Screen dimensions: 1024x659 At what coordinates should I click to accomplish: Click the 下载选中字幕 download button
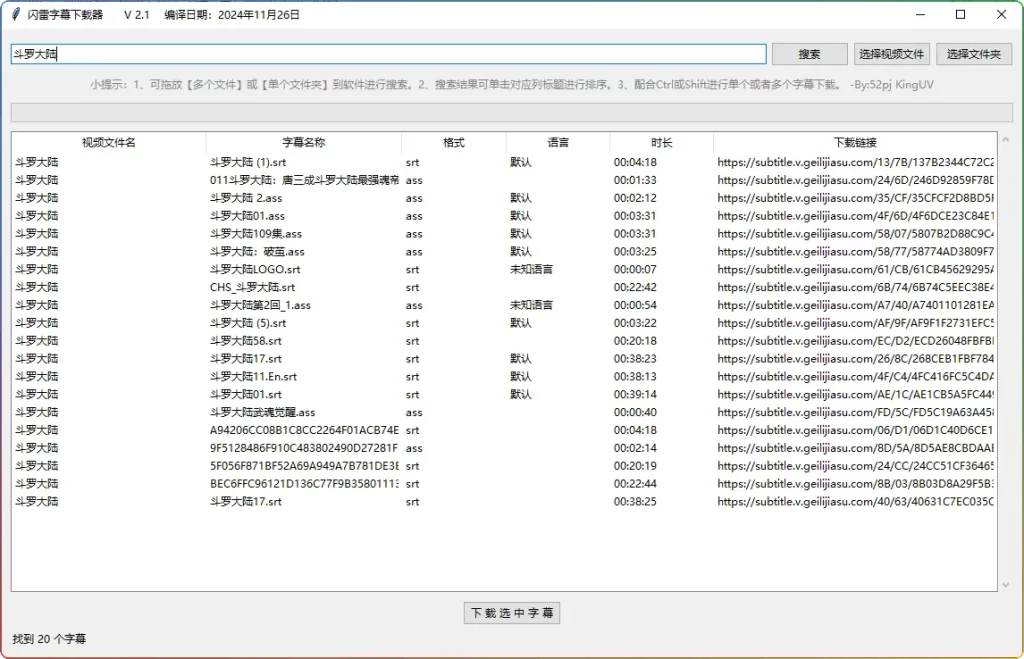click(x=512, y=613)
